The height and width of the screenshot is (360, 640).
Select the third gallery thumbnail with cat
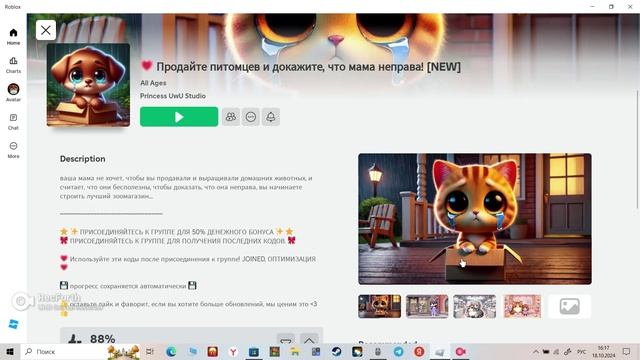(x=475, y=306)
